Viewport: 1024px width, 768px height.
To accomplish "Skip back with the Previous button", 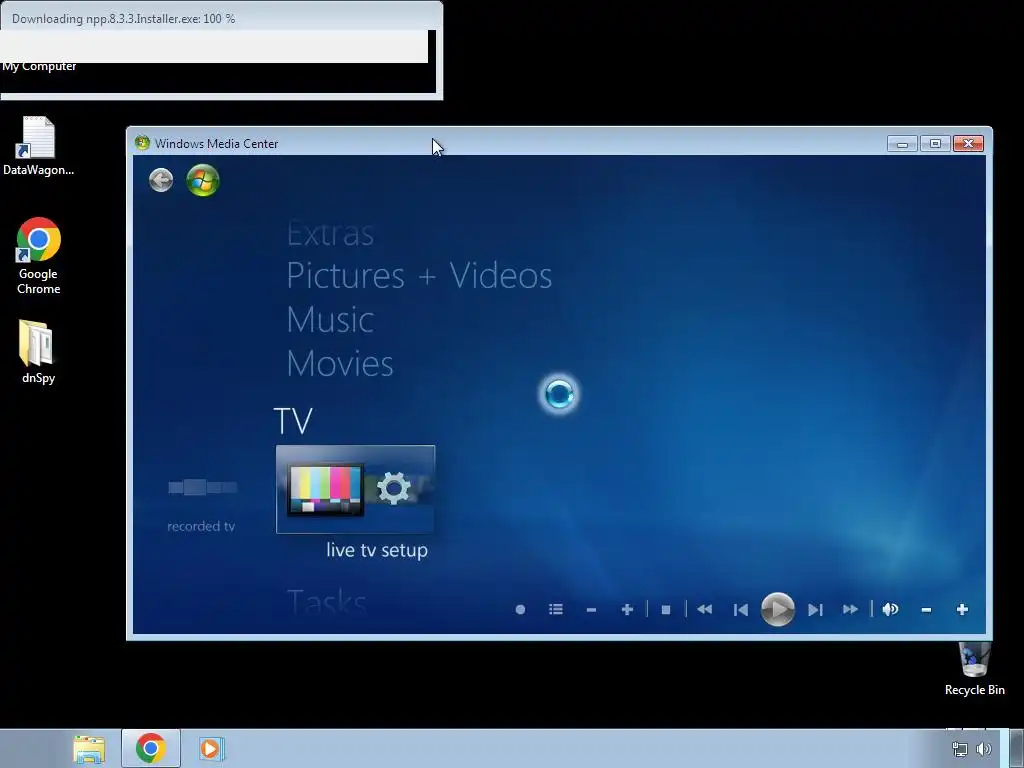I will coord(740,609).
